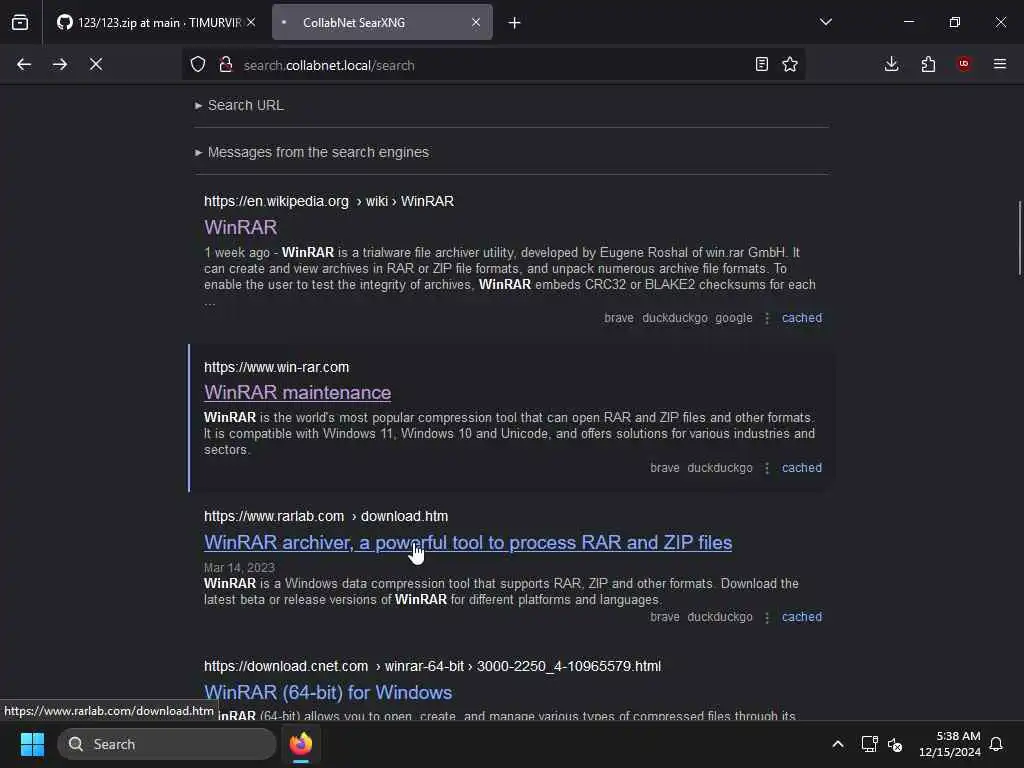Click the download.cnet.com result URL
1024x768 pixels.
pos(432,666)
